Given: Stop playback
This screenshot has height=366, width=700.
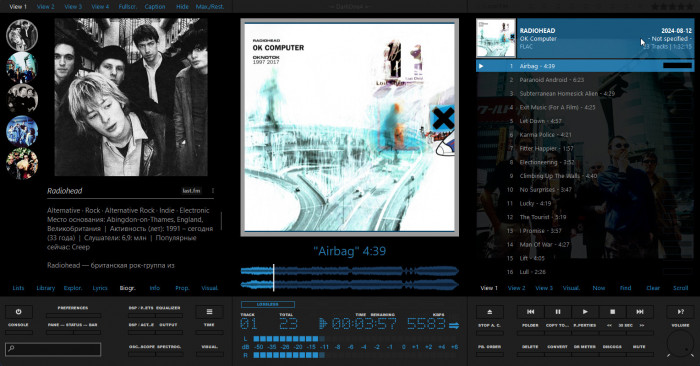Looking at the screenshot, I should 612,312.
